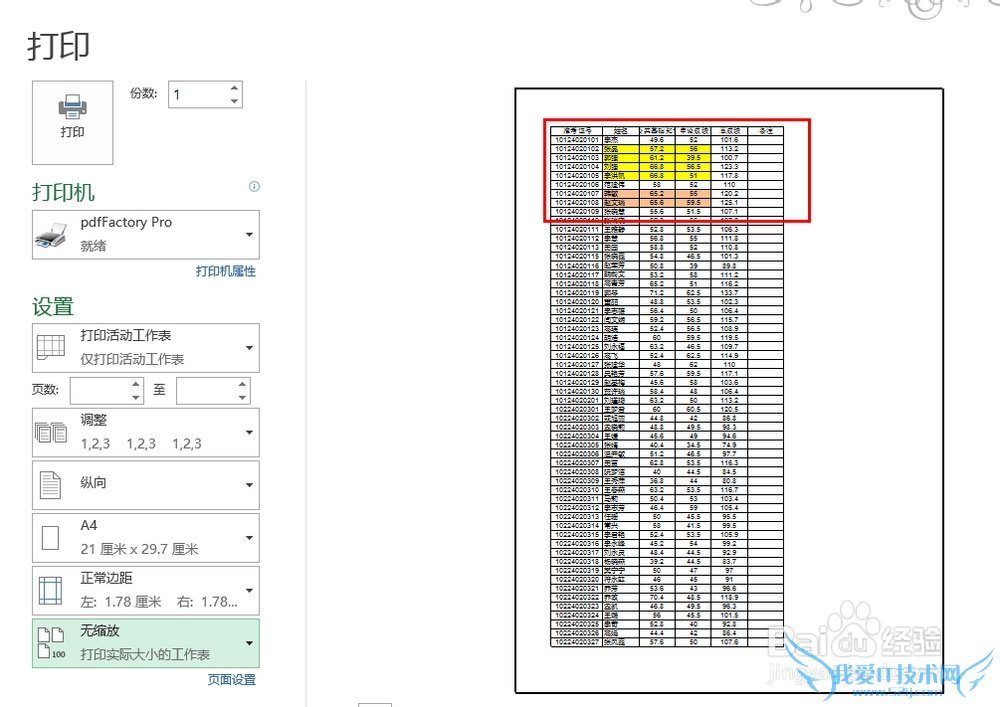Click the print preview page

[729, 390]
